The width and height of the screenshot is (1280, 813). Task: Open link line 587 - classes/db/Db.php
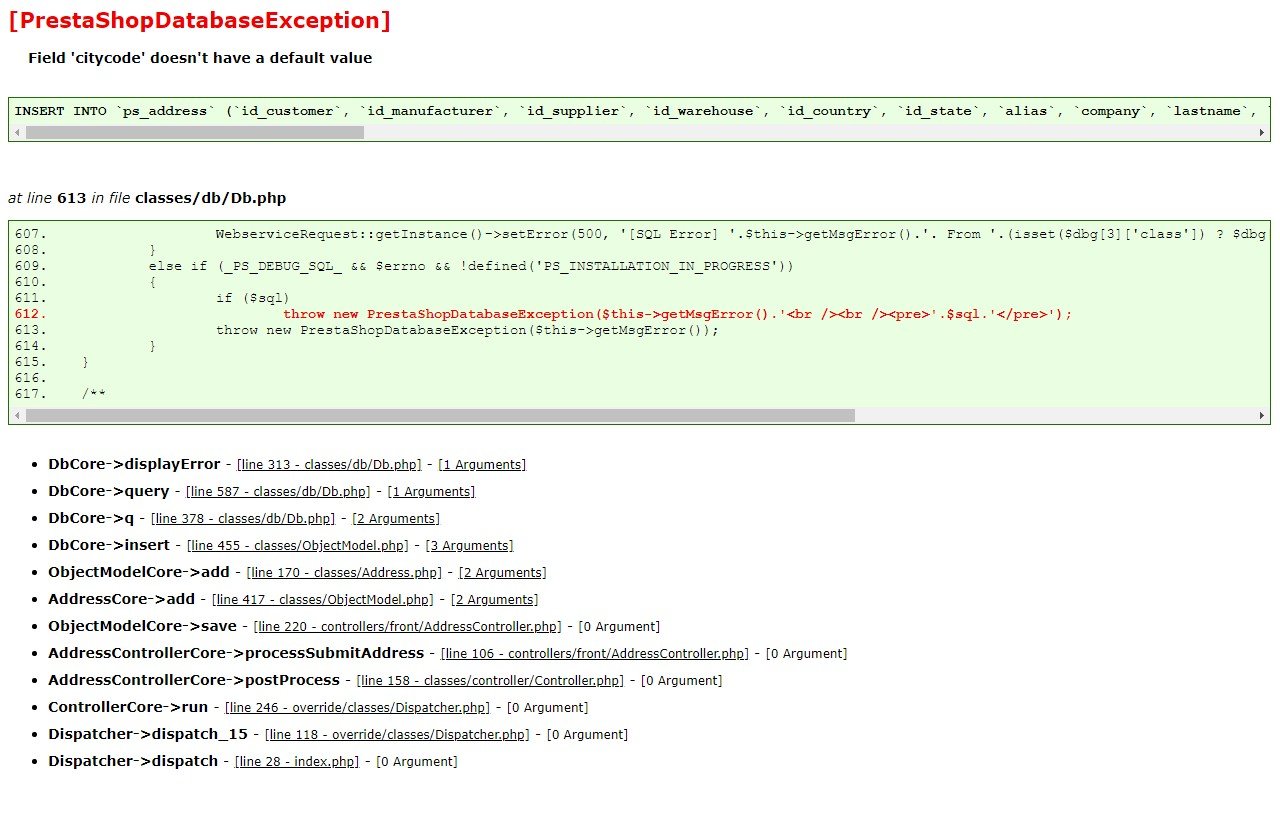(278, 492)
